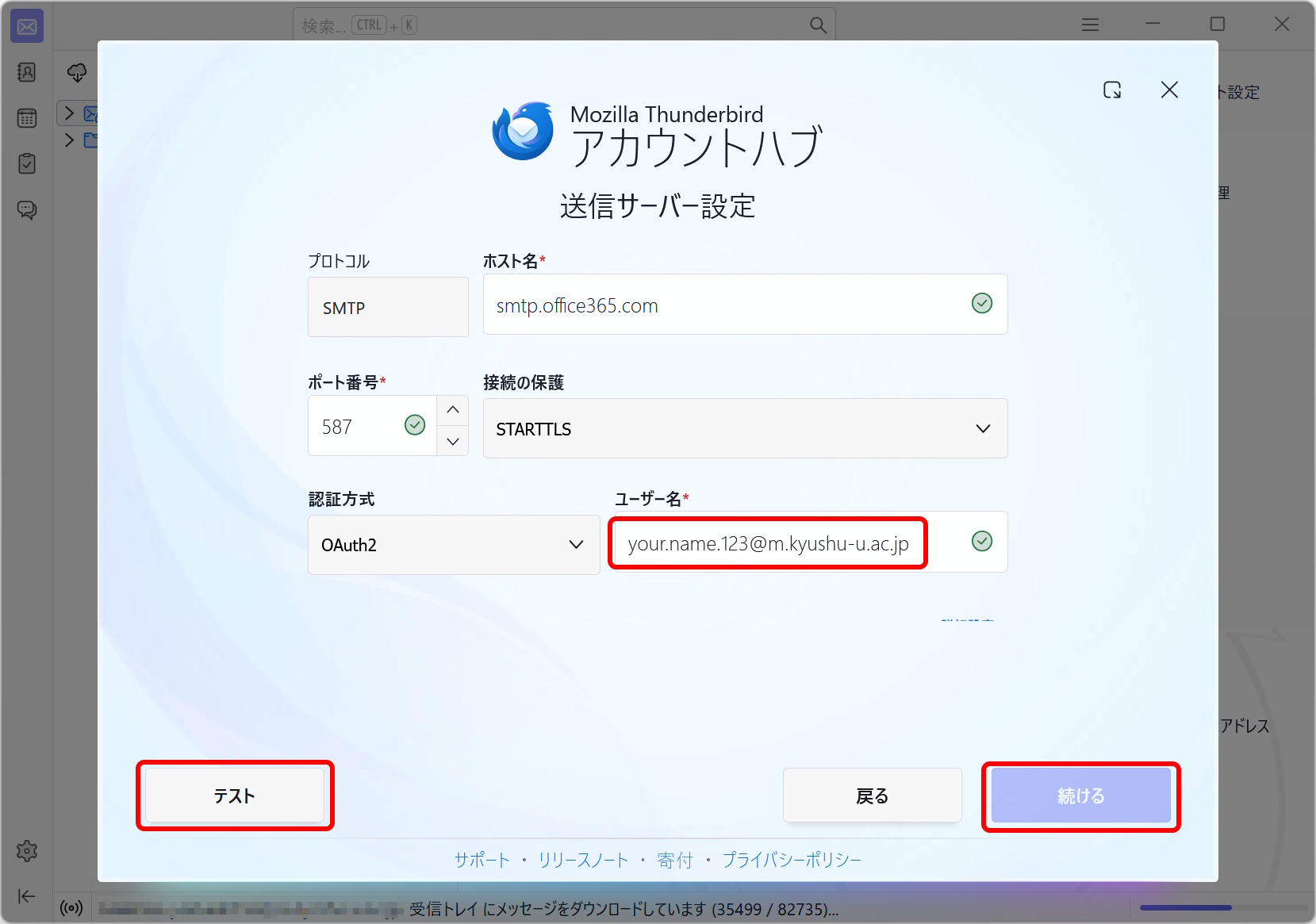Open the OAuth2 authentication method dropdown
The image size is (1316, 924).
click(454, 545)
